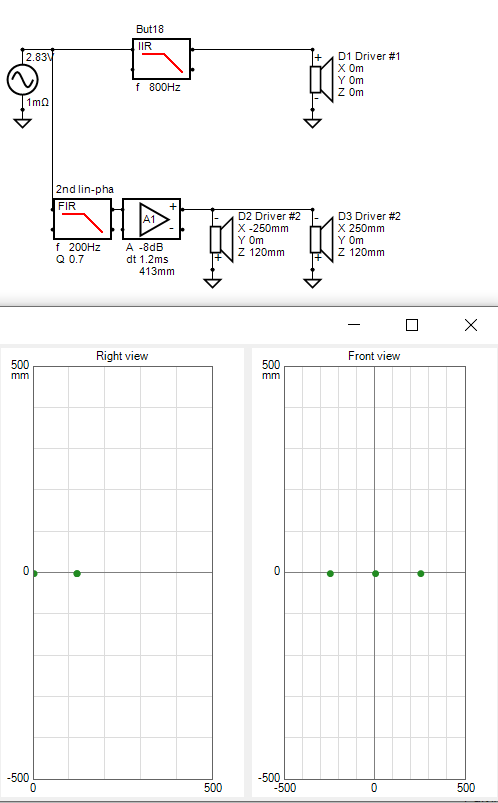Click the green dot at 120mm in Right view
The image size is (498, 803).
(77, 574)
